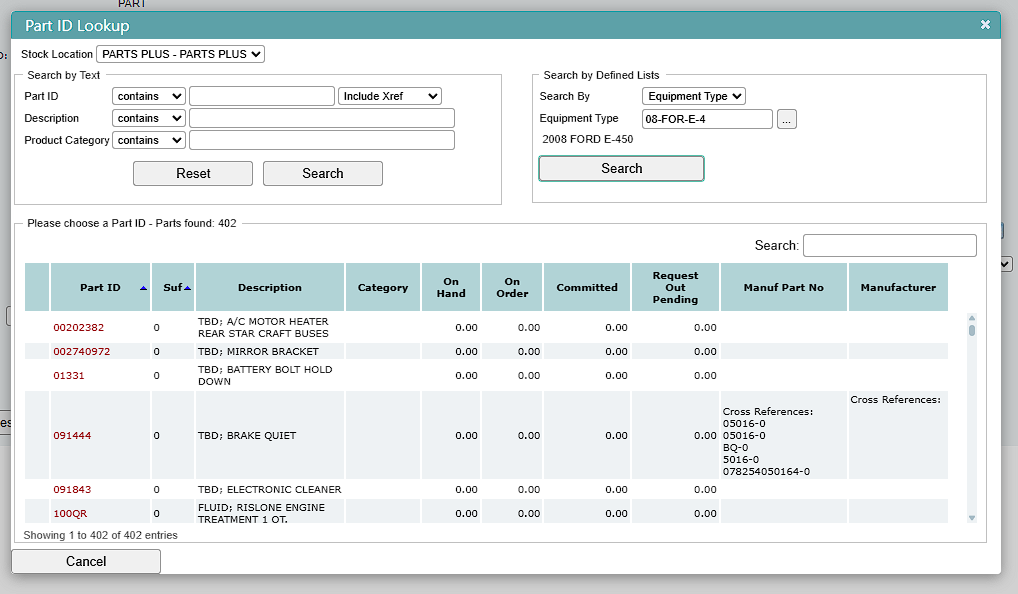This screenshot has height=594, width=1018.
Task: Click the scrollbar down arrow in results
Action: click(x=972, y=518)
